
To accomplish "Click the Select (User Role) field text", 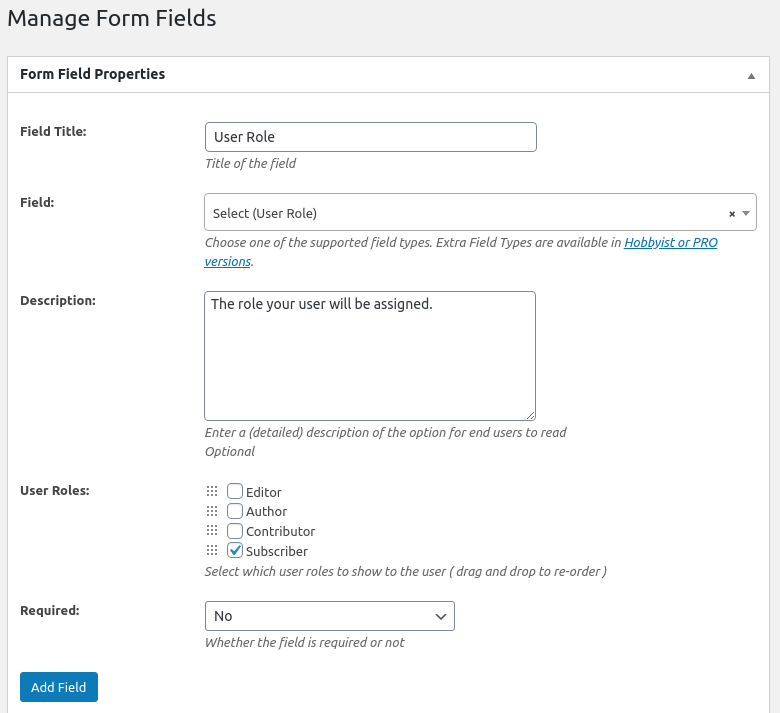I will [265, 214].
